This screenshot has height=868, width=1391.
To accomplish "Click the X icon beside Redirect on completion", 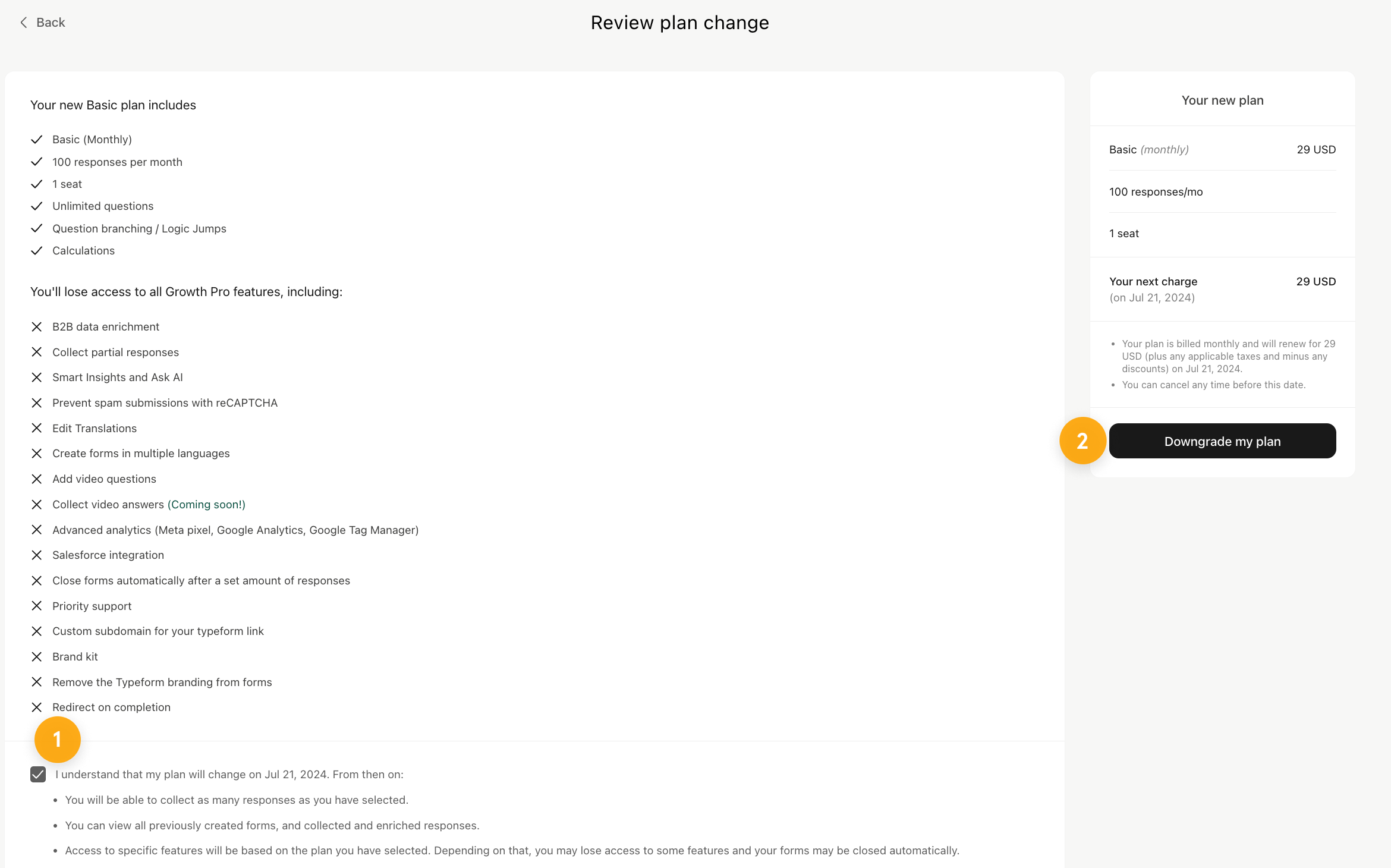I will [37, 707].
